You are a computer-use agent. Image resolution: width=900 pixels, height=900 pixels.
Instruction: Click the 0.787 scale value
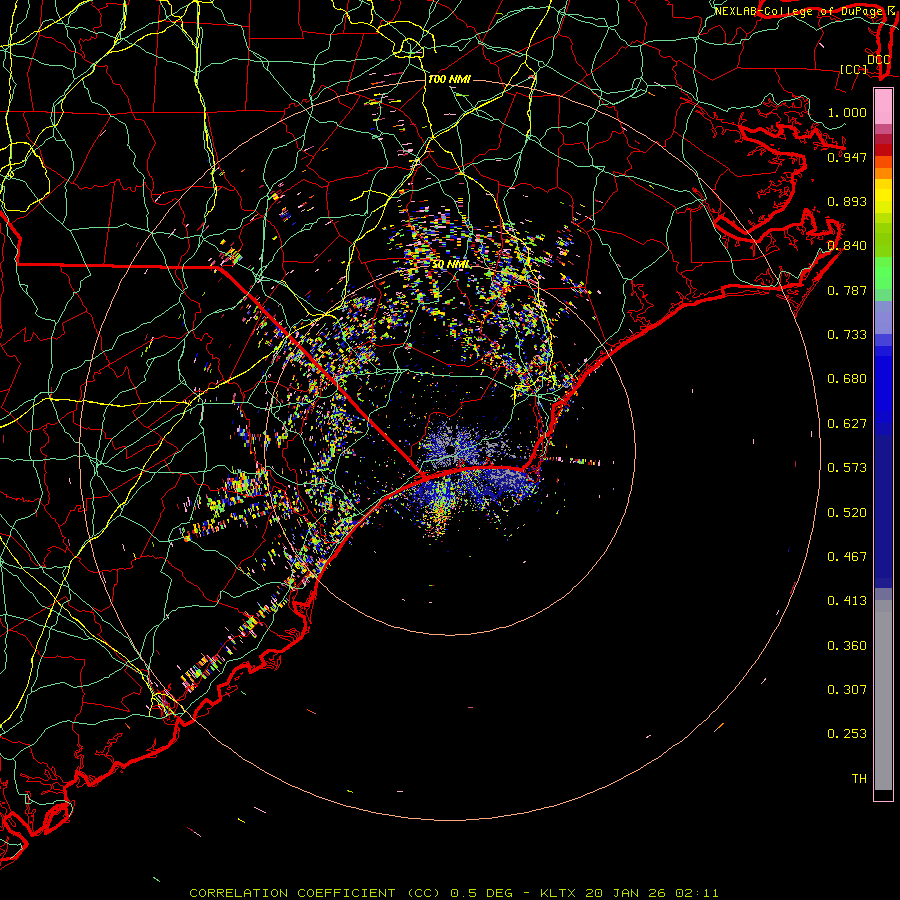[x=847, y=290]
